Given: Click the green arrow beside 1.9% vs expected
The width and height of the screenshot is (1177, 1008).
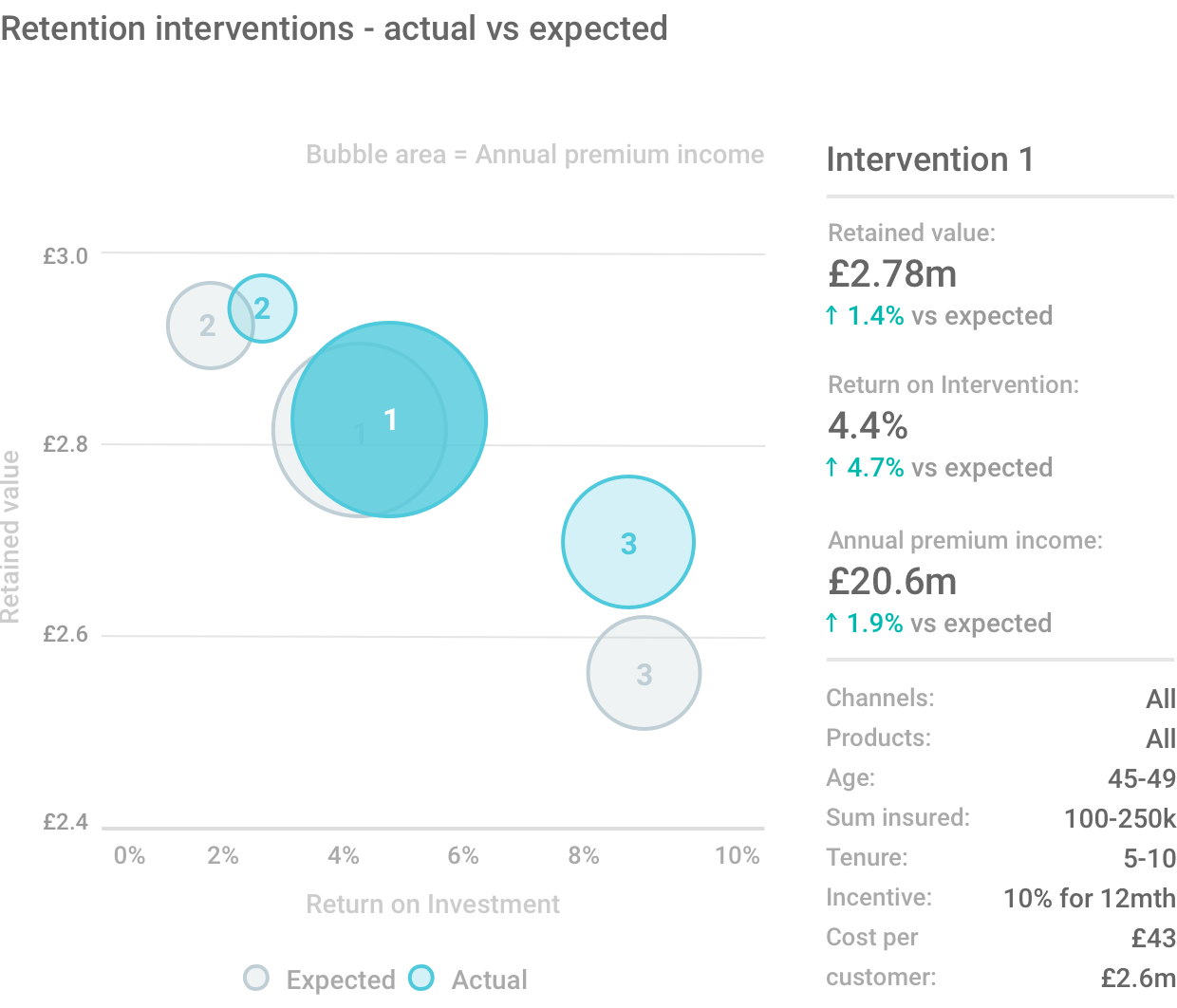Looking at the screenshot, I should (x=832, y=623).
